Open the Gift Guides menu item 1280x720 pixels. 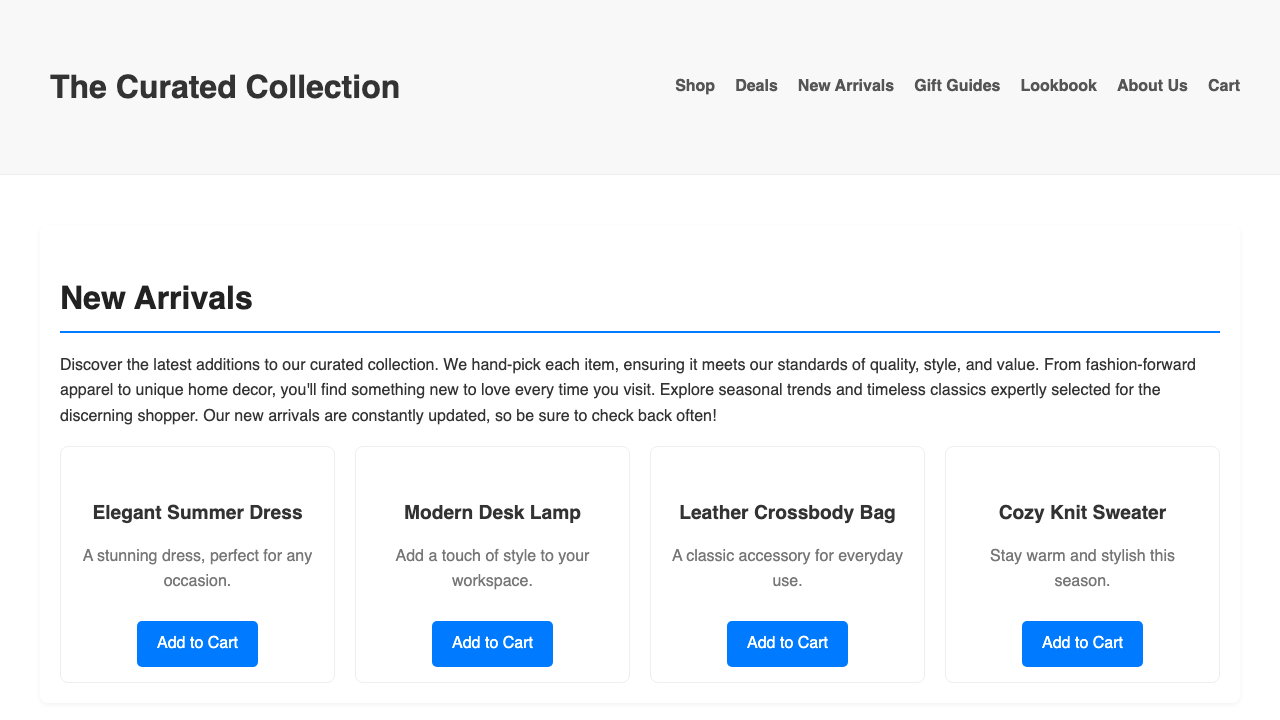957,86
